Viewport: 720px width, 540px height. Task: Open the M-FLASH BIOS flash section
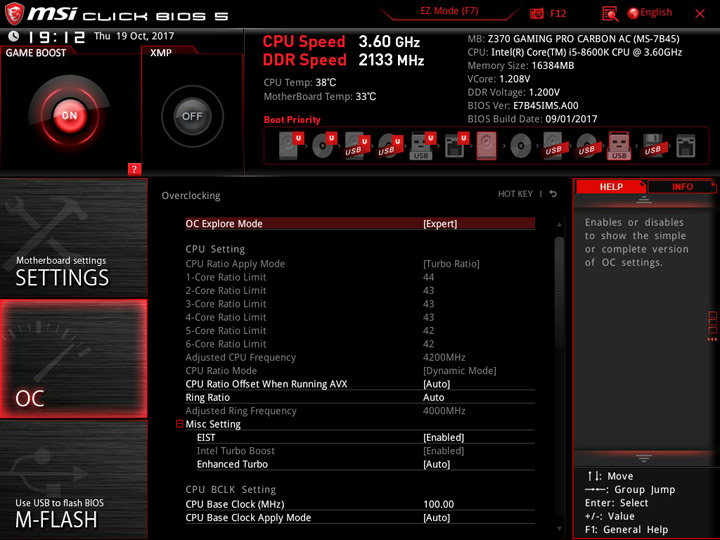[73, 480]
